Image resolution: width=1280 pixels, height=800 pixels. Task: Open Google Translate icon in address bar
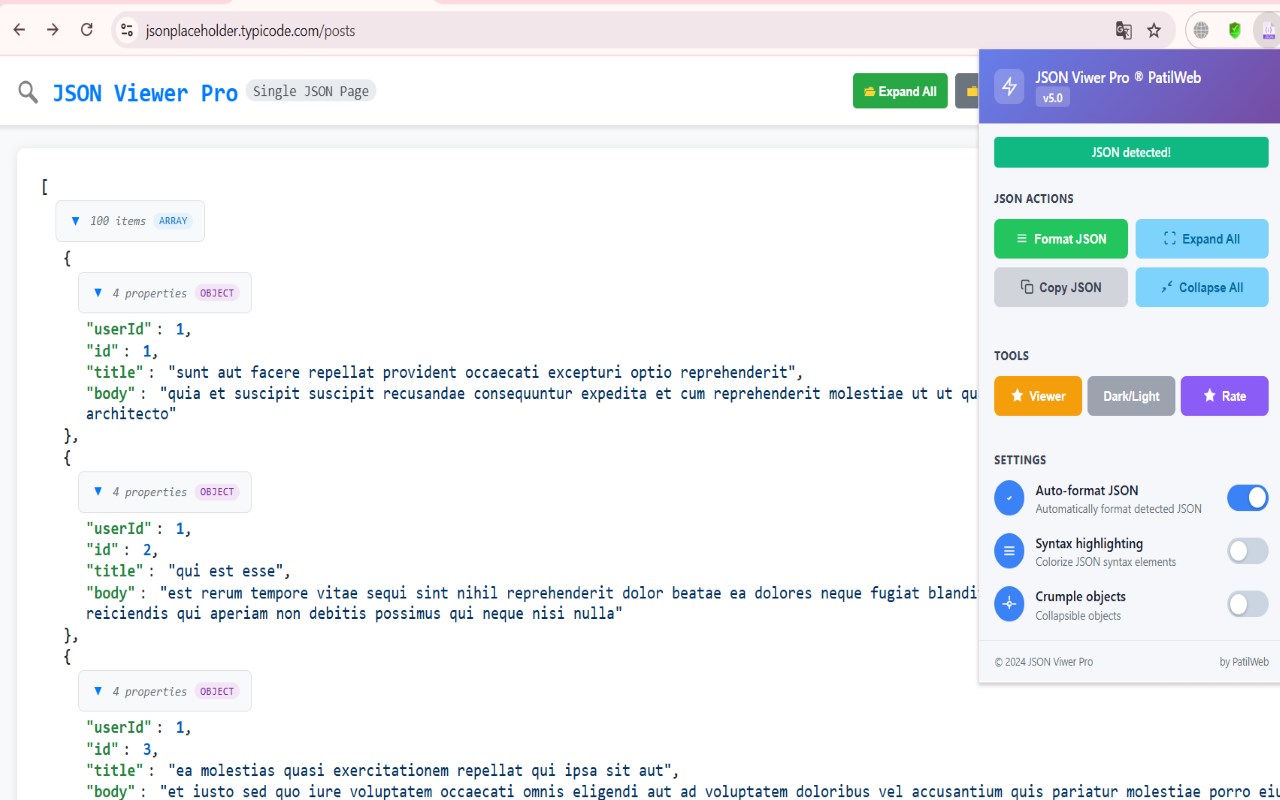(x=1124, y=31)
